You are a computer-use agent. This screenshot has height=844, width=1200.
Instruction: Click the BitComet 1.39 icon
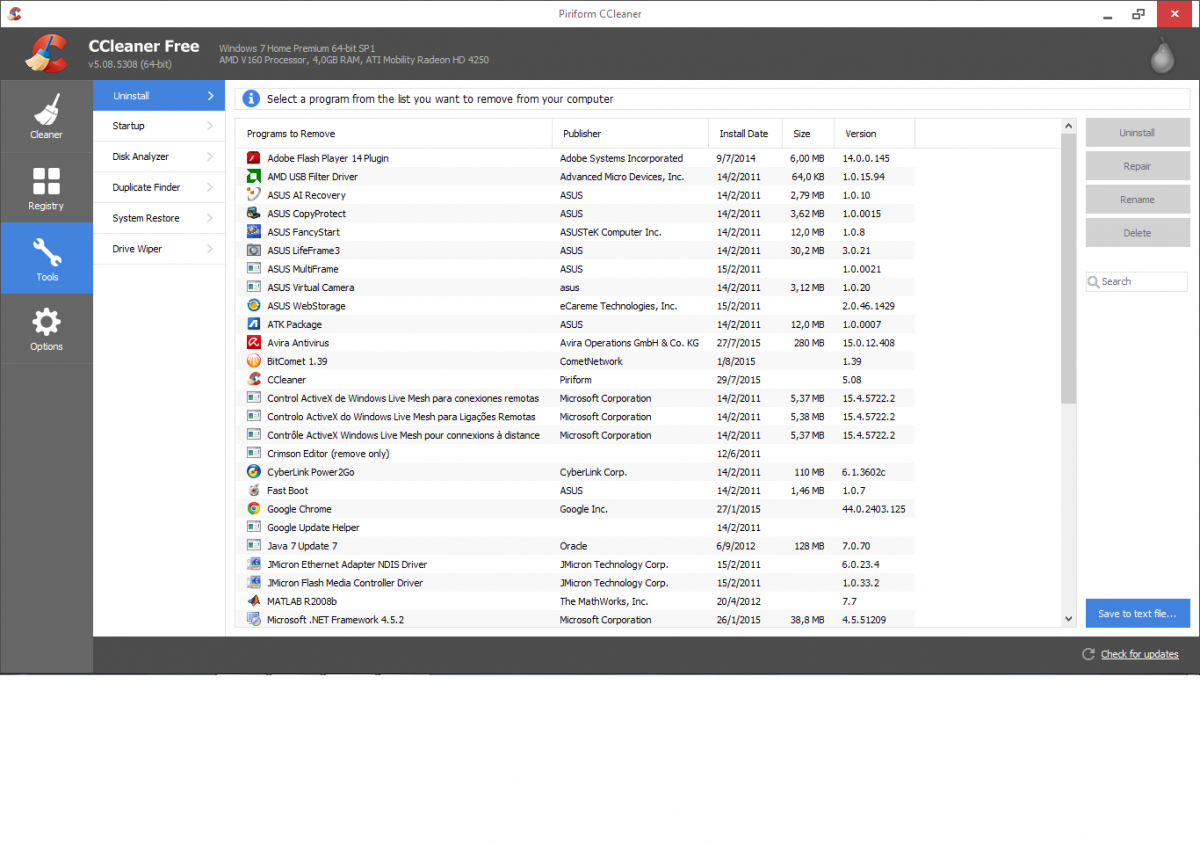(x=254, y=361)
